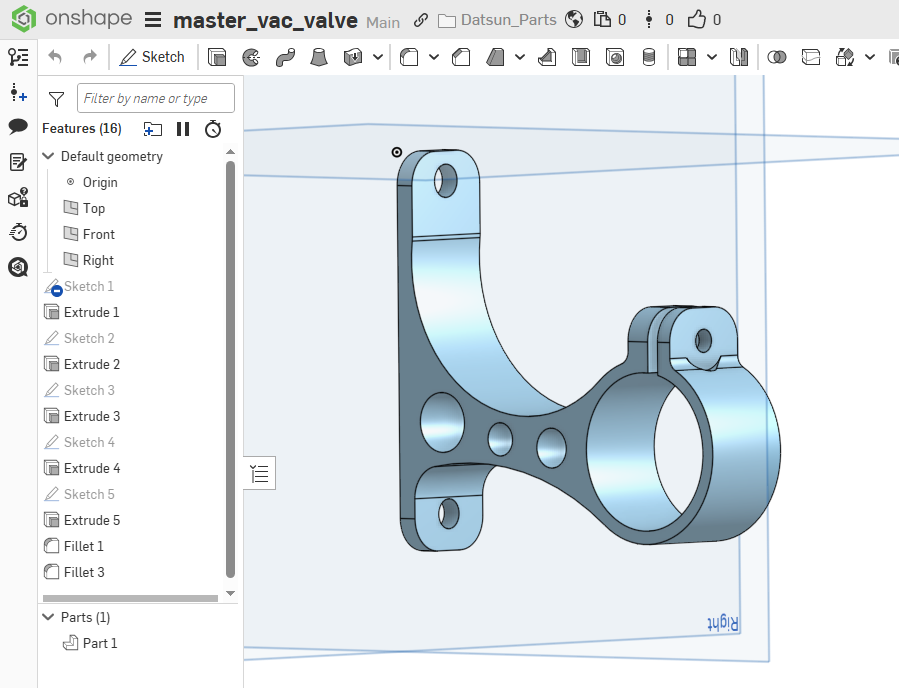Click the redo arrow
Viewport: 899px width, 688px height.
click(x=89, y=57)
